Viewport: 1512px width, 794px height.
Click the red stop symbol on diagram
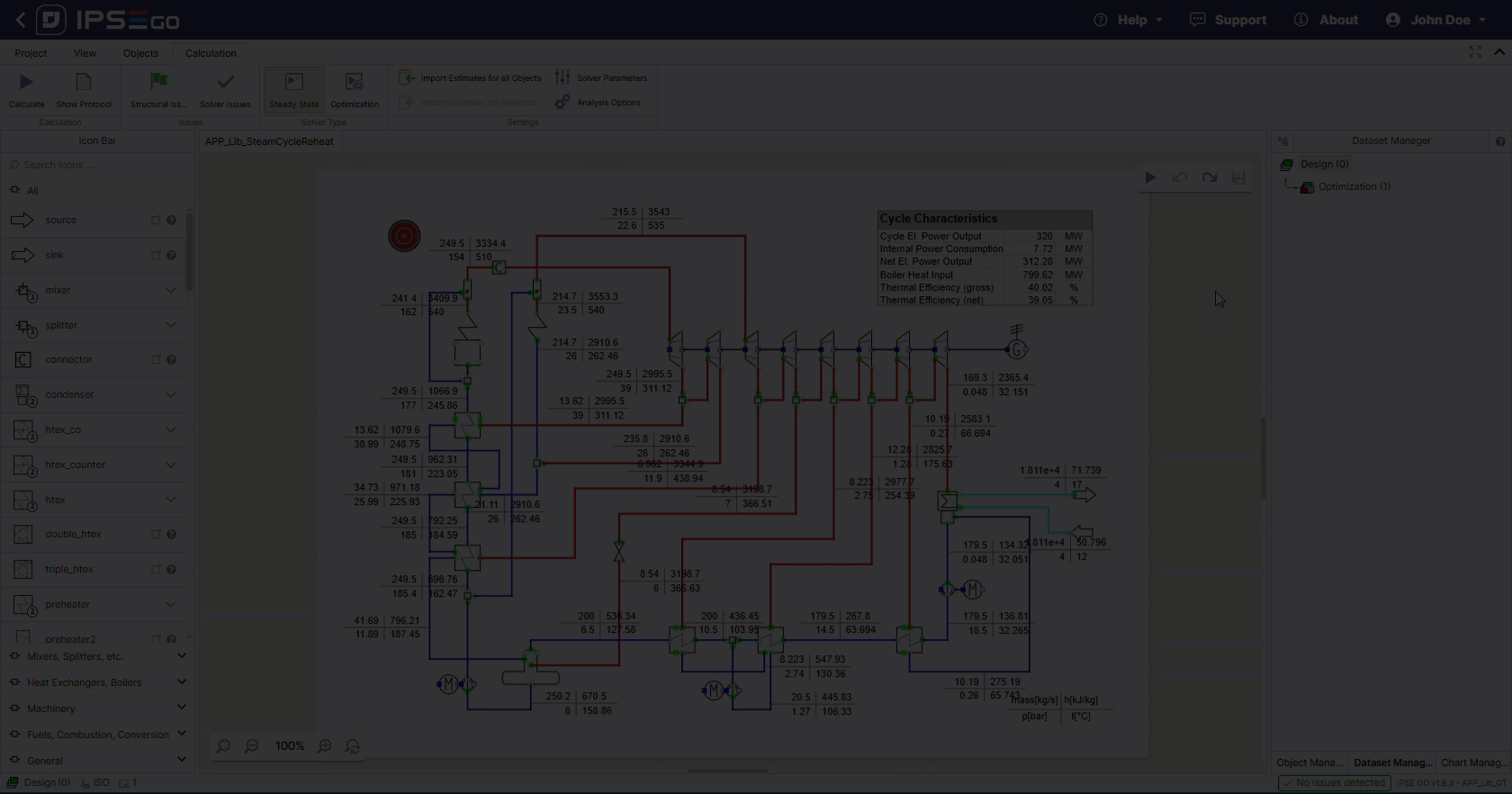coord(404,236)
